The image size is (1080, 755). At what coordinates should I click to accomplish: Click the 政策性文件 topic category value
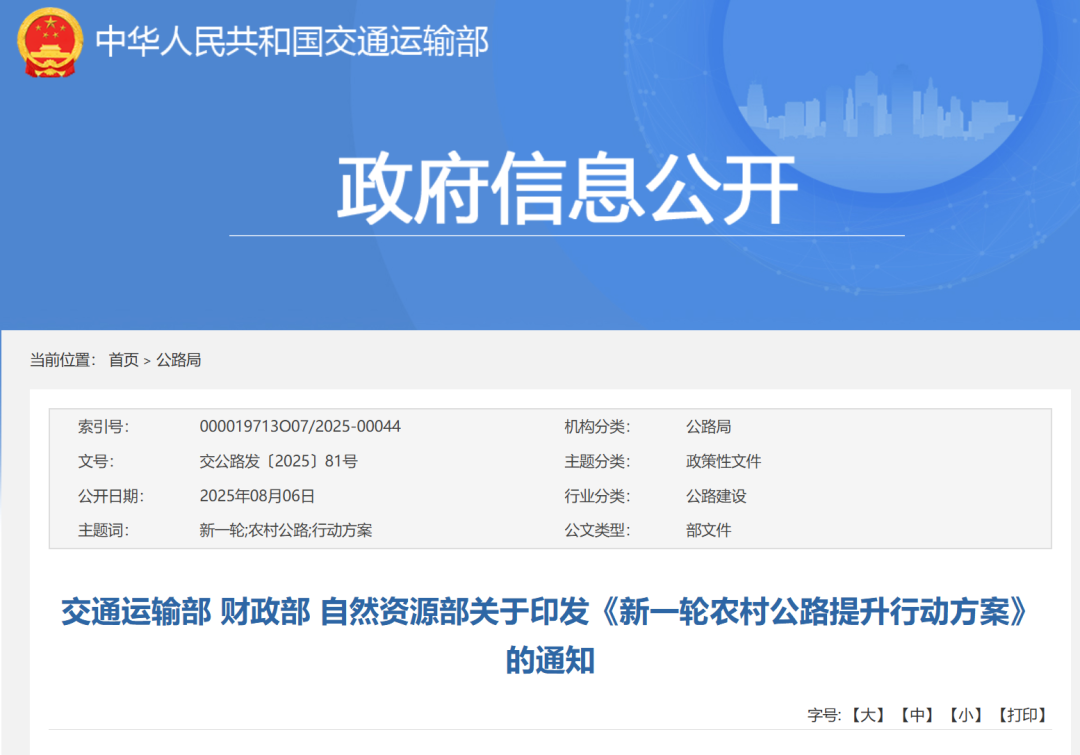coord(723,461)
